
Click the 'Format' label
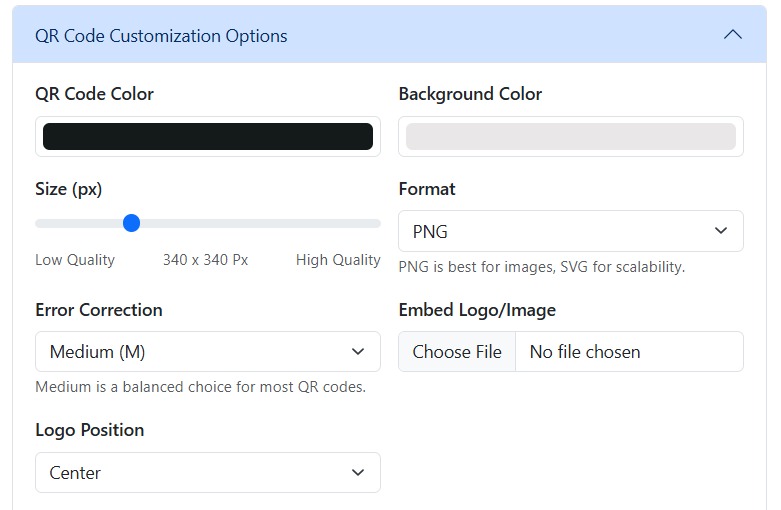[x=427, y=189]
